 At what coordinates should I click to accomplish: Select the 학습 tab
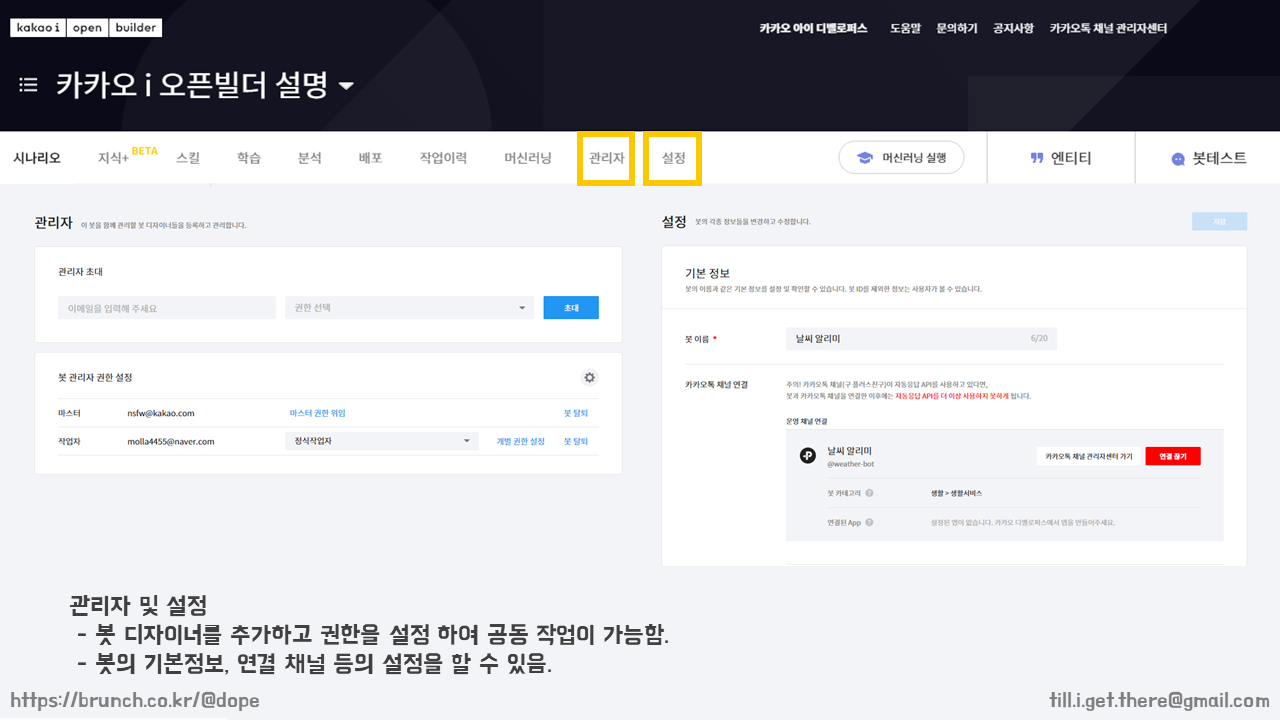[x=249, y=158]
